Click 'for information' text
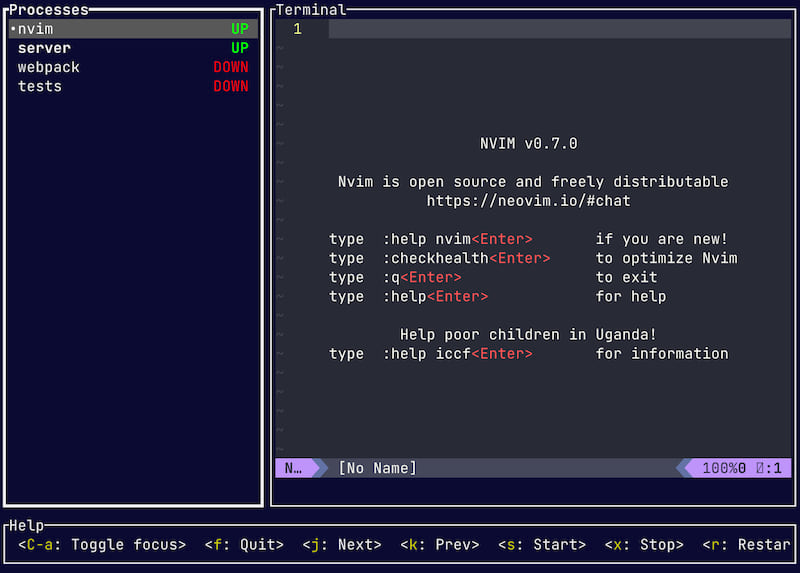 point(662,354)
